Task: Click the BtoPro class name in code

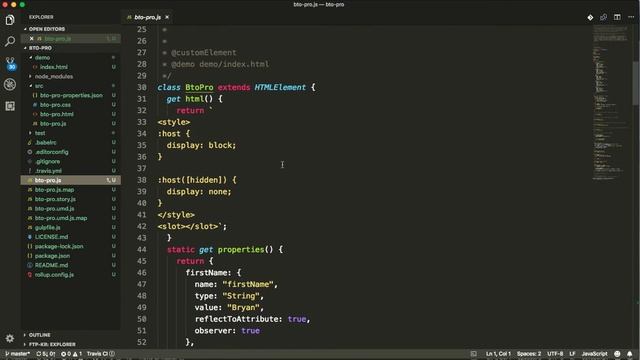Action: 199,87
